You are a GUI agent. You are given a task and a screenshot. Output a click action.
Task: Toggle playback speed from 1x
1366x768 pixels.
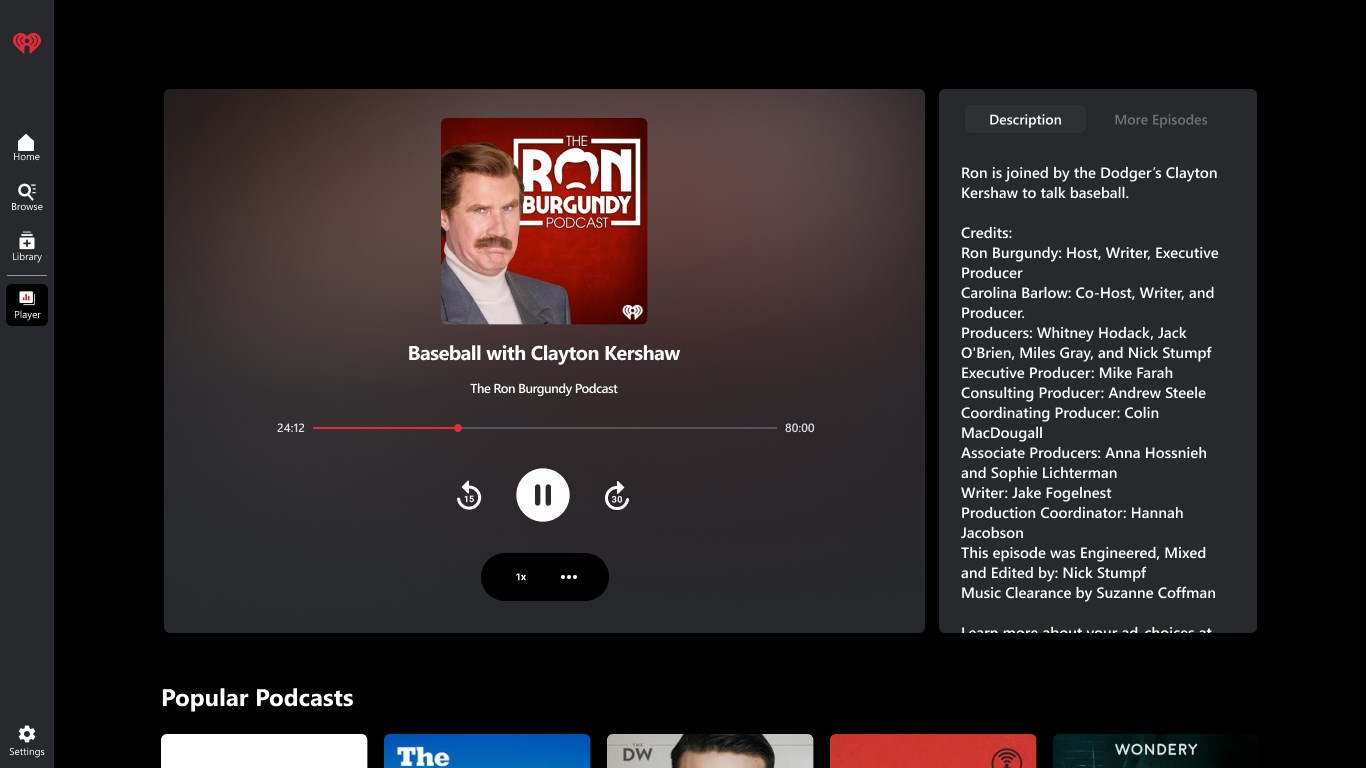pos(520,577)
